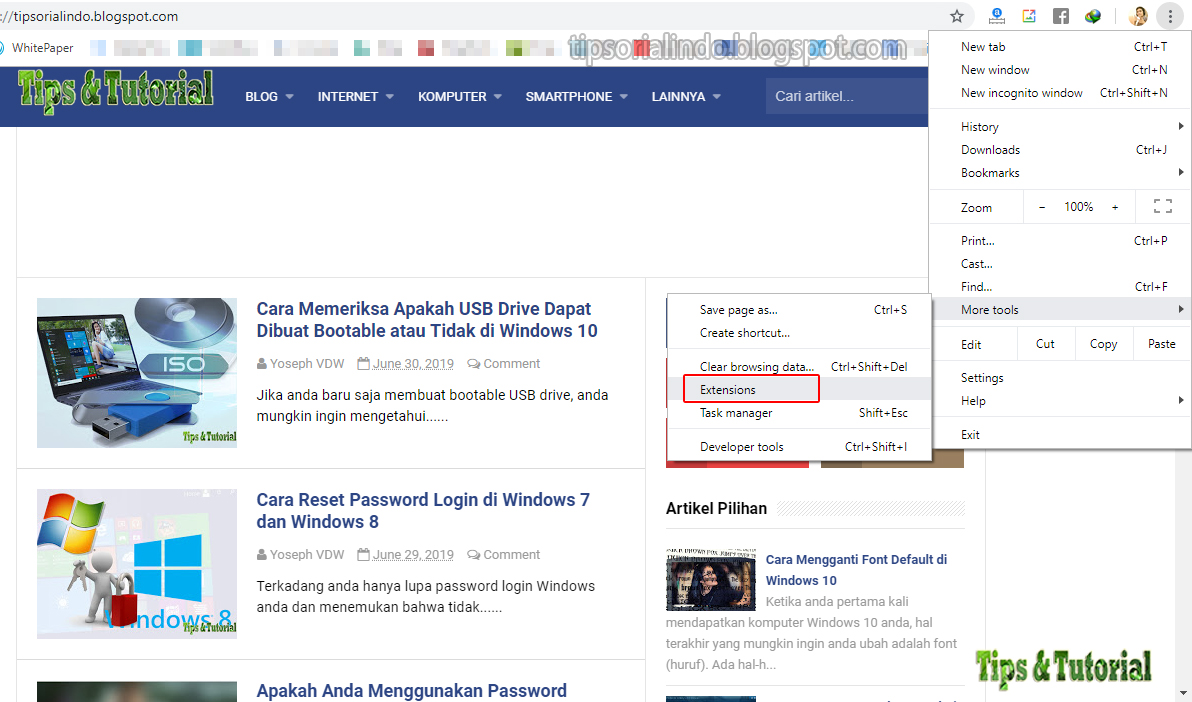The image size is (1192, 702).
Task: Click the Cast... menu icon entry
Action: coord(977,263)
